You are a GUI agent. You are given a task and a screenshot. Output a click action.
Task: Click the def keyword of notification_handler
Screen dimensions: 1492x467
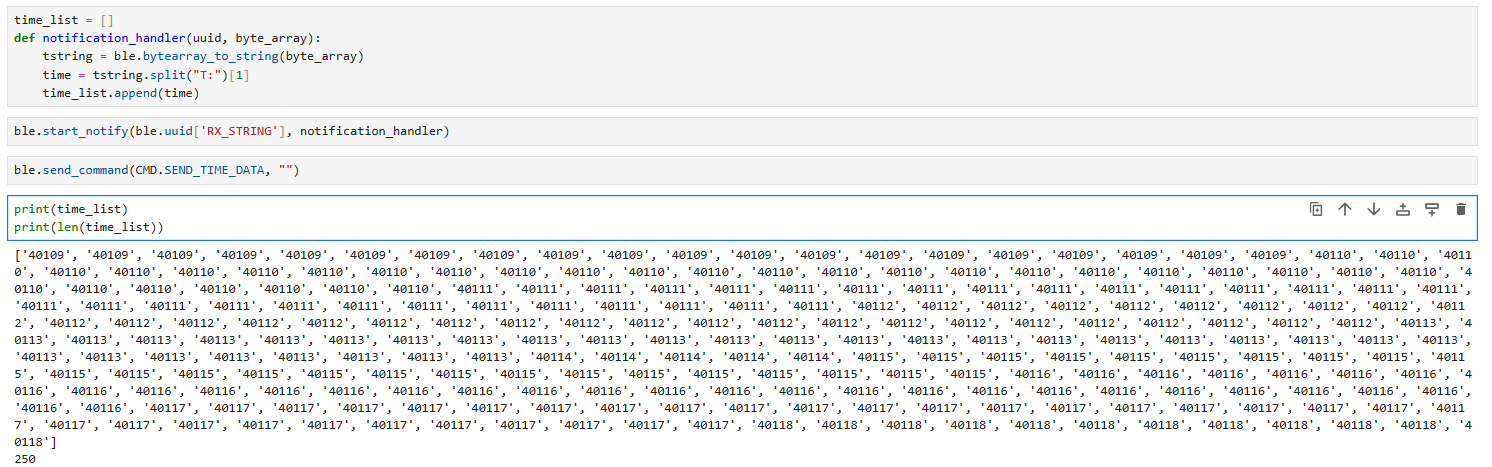coord(24,38)
